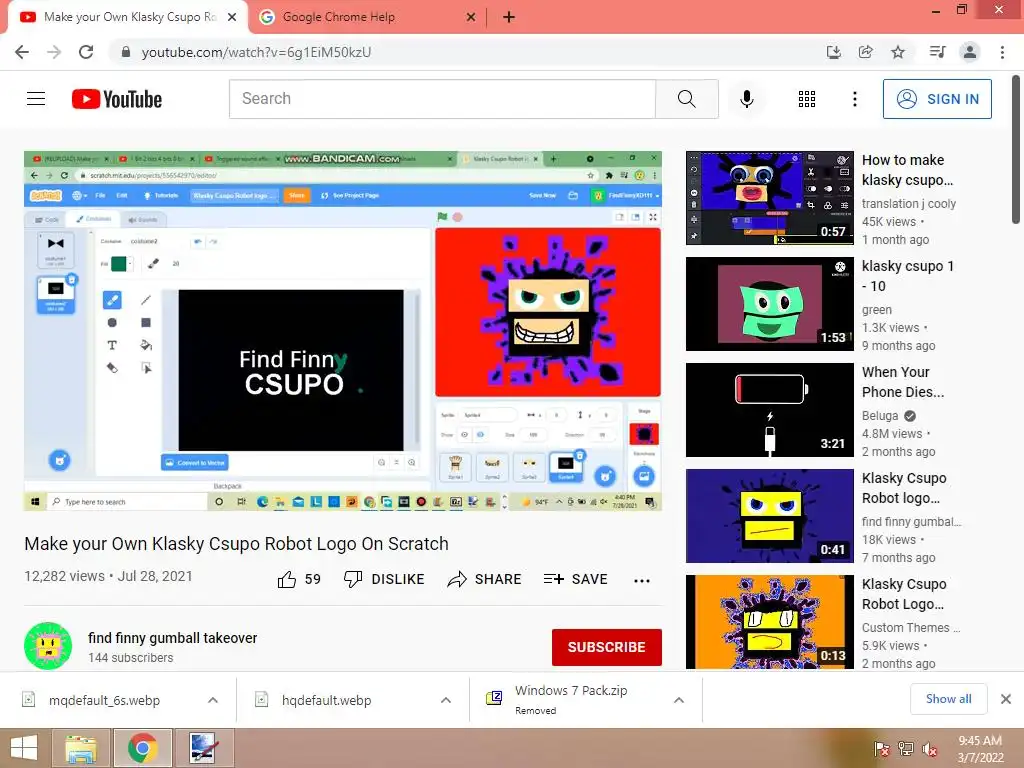Open YouTube settings three-dot menu
Screen dimensions: 1024x768
[x=854, y=99]
